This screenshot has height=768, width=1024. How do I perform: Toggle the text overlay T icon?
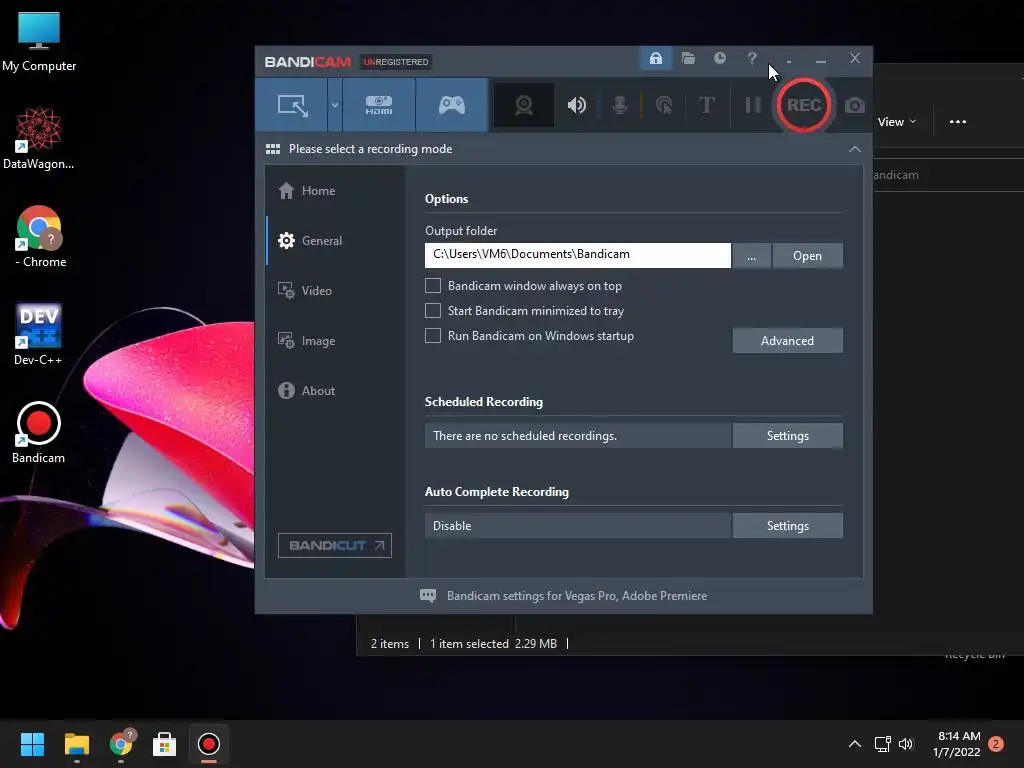[707, 105]
